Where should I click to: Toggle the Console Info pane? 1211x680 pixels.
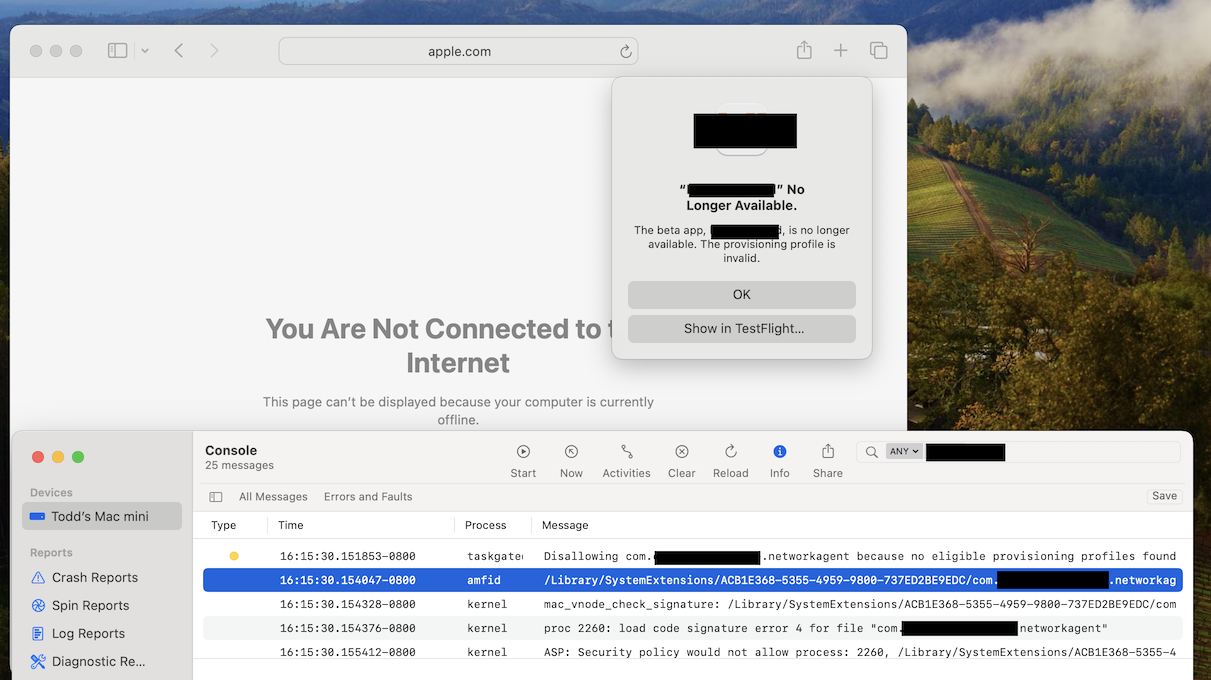click(x=780, y=462)
